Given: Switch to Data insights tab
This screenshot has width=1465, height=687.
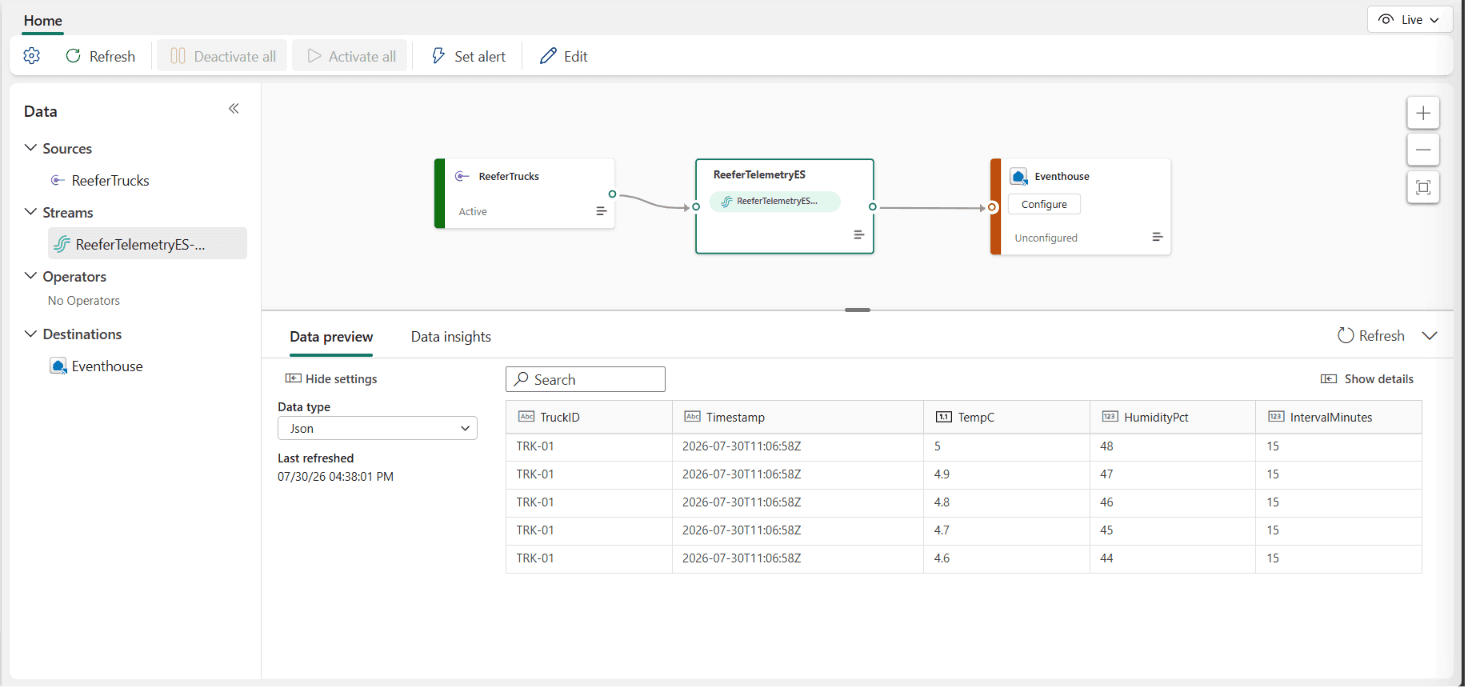Looking at the screenshot, I should tap(451, 337).
